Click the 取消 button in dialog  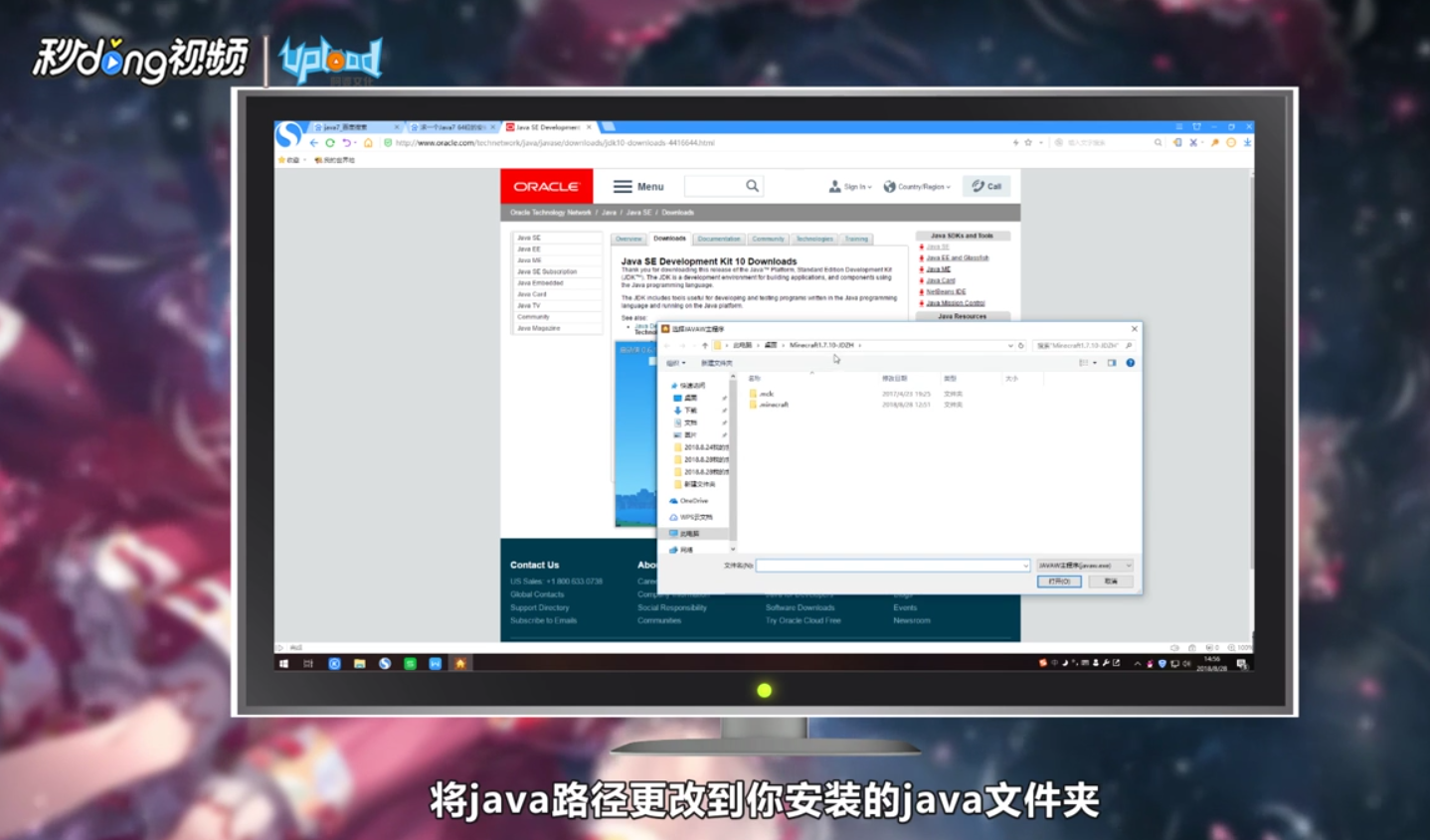click(1110, 582)
